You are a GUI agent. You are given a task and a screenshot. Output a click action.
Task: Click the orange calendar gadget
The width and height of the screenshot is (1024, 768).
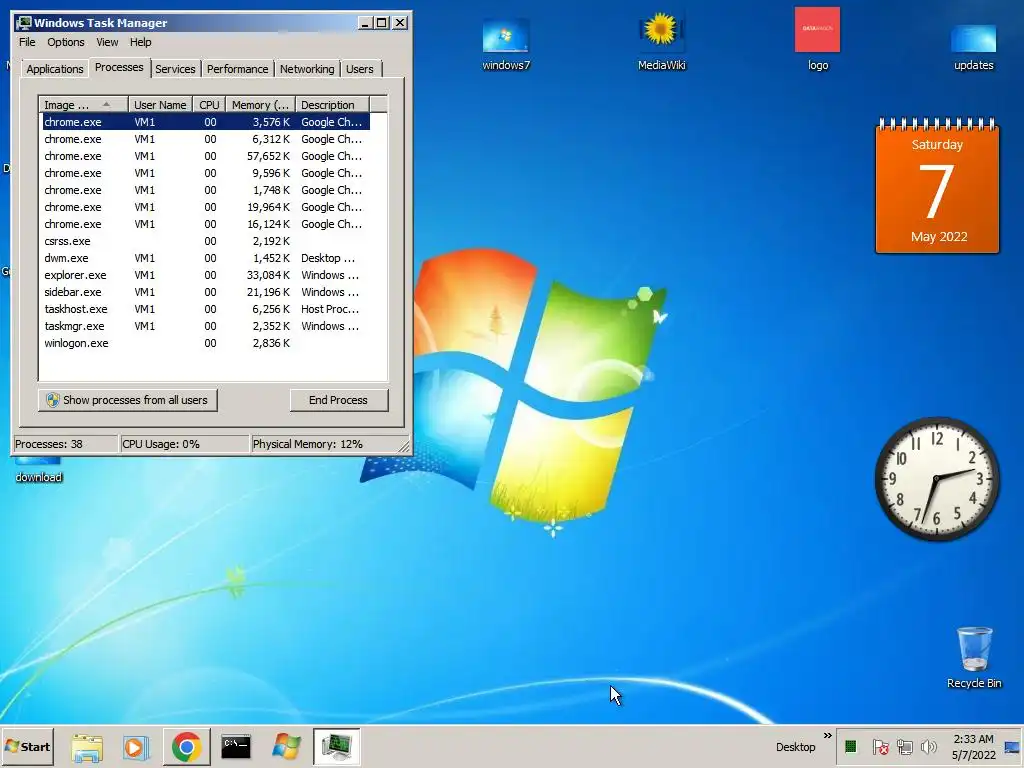click(937, 185)
